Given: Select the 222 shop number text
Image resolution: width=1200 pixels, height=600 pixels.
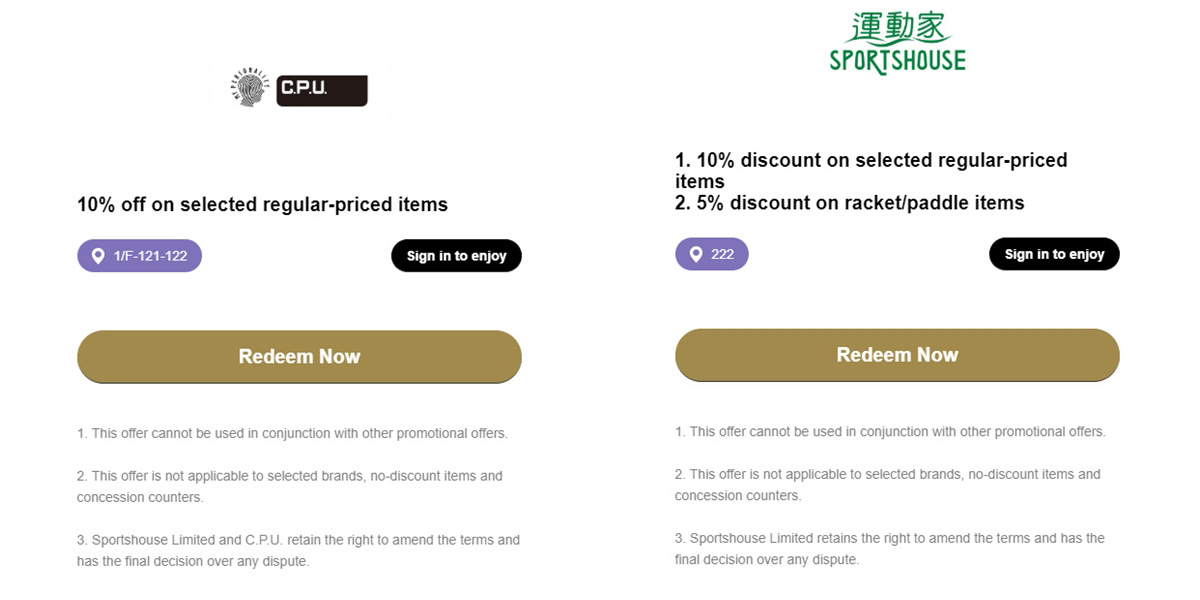Looking at the screenshot, I should coord(722,254).
